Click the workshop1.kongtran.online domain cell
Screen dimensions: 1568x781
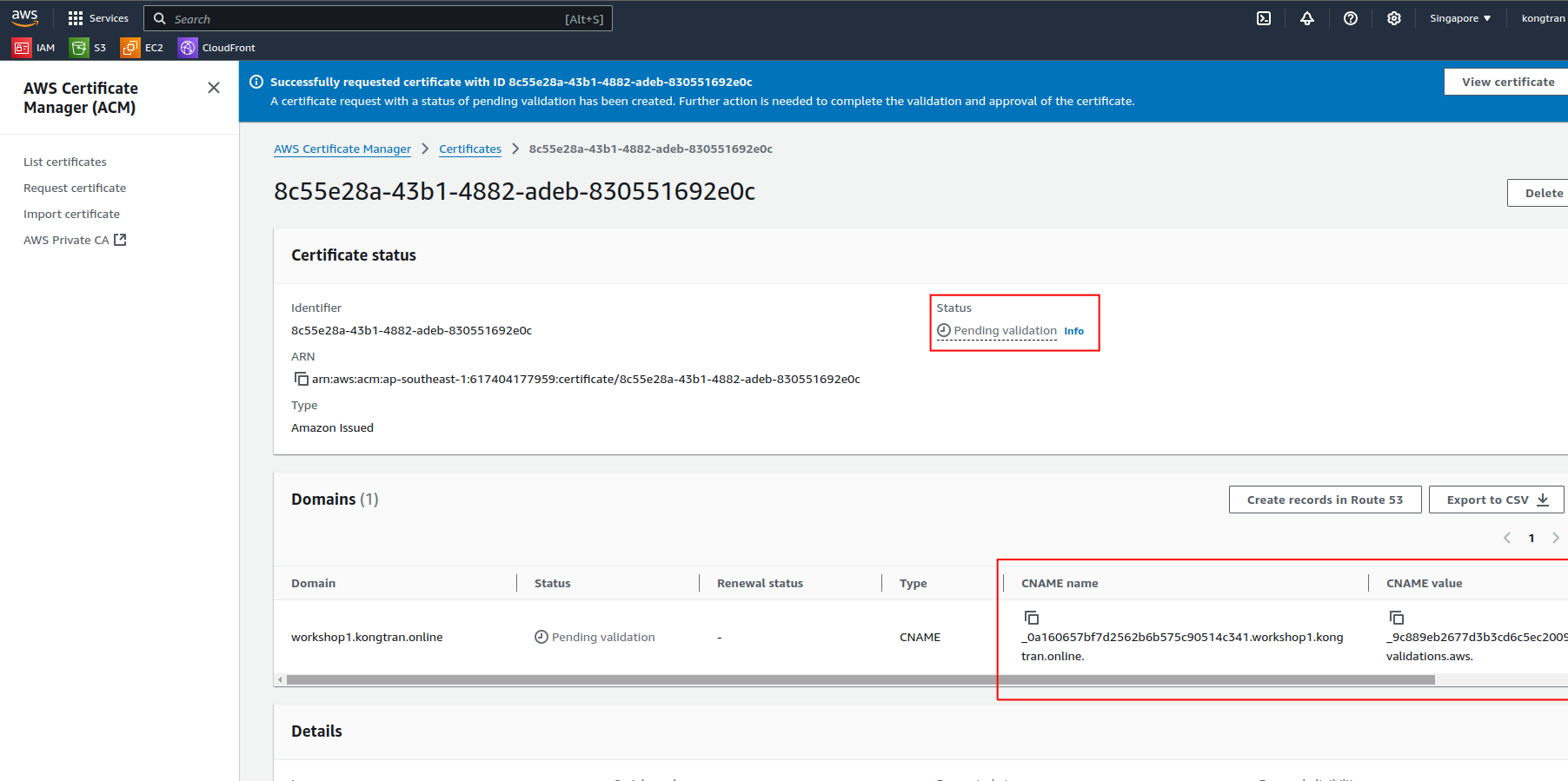[367, 637]
